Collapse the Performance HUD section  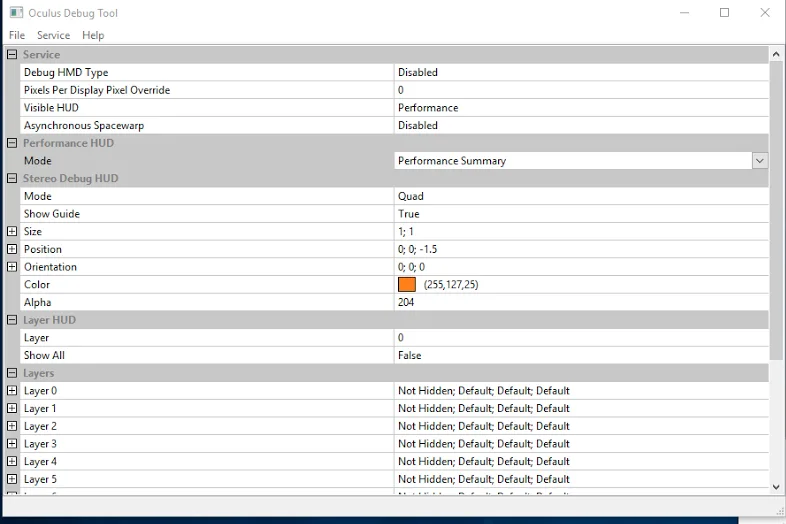click(12, 143)
